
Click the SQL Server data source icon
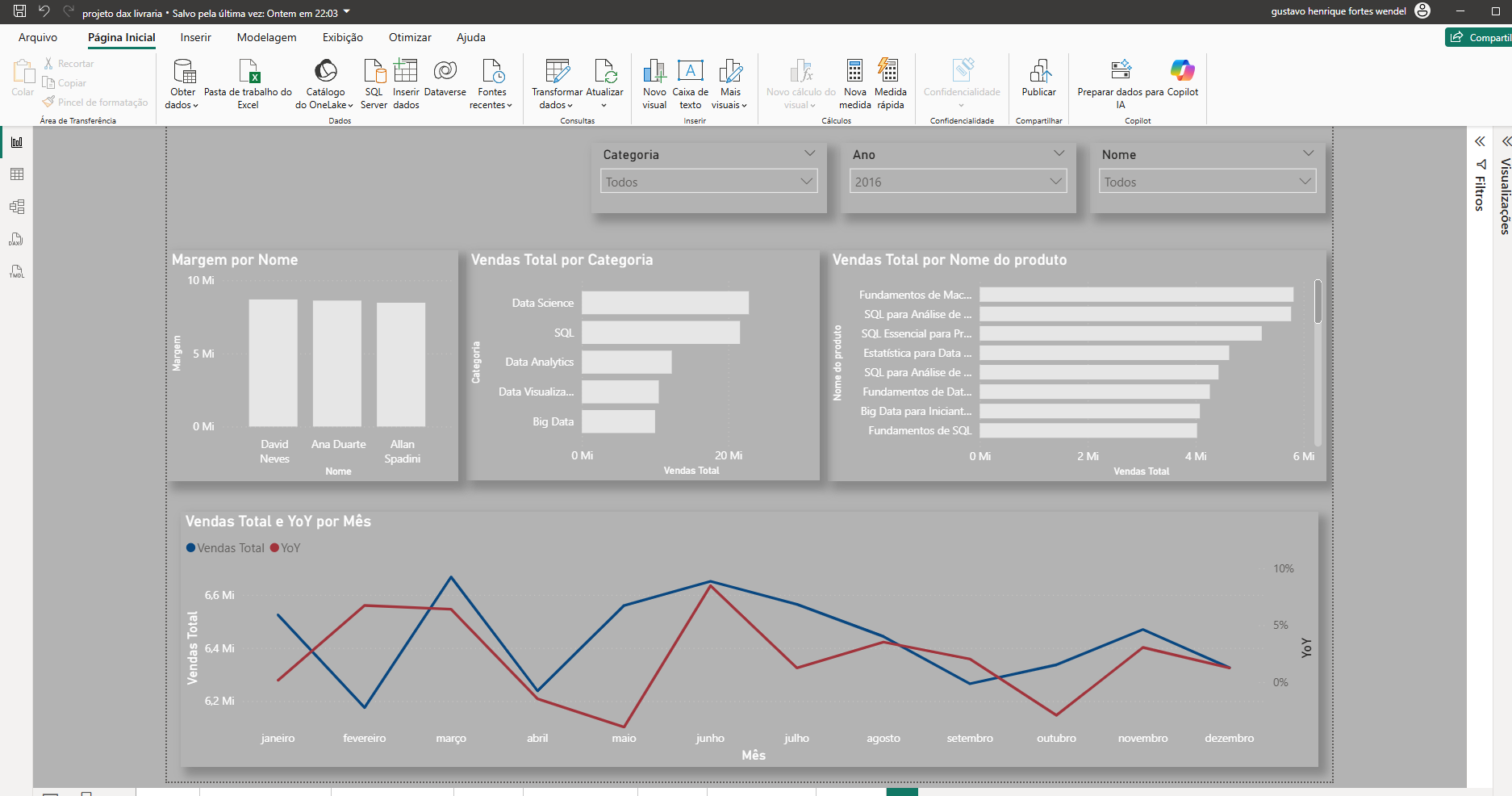pos(374,71)
